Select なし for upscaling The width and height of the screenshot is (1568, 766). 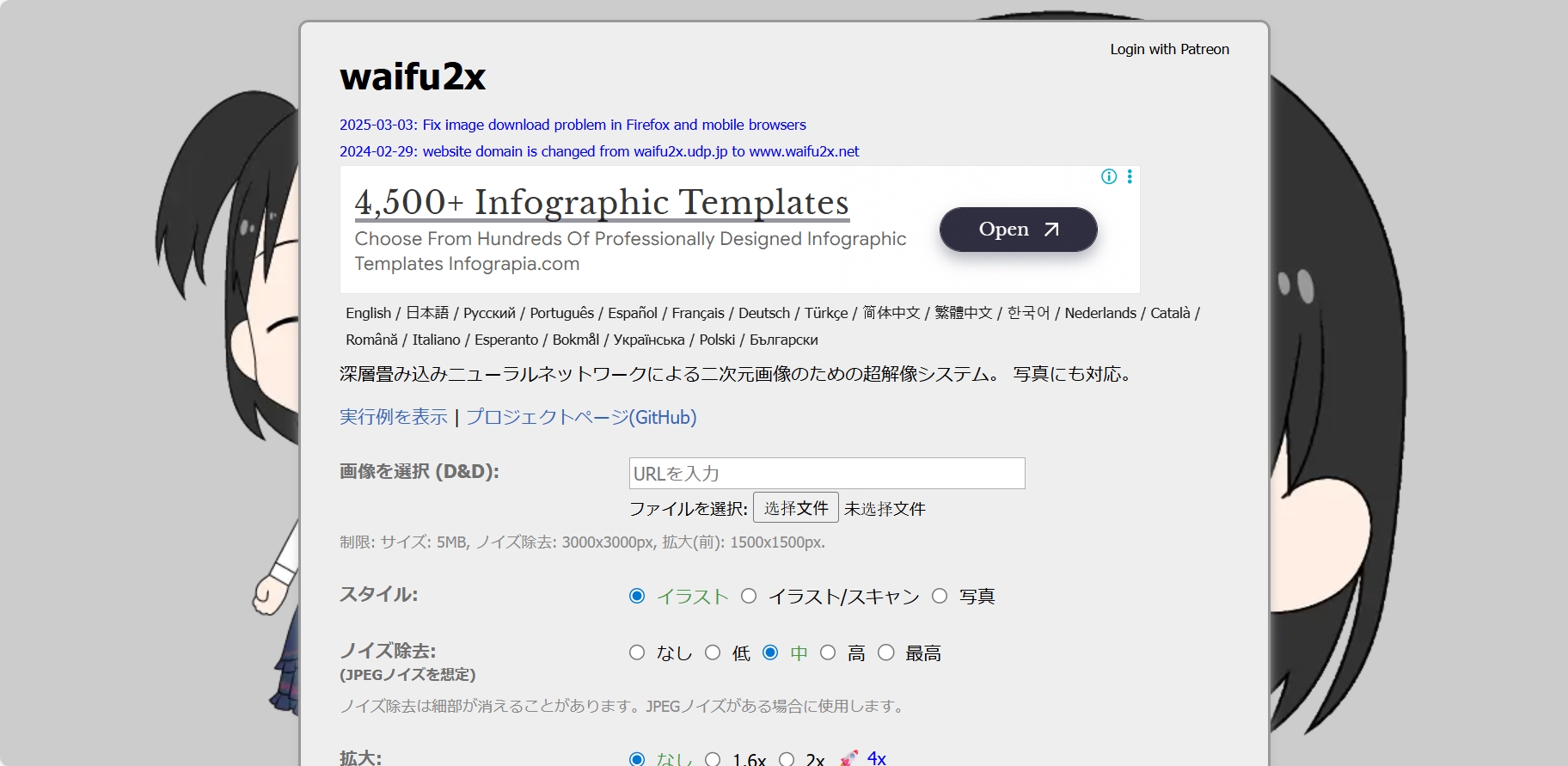pos(637,759)
